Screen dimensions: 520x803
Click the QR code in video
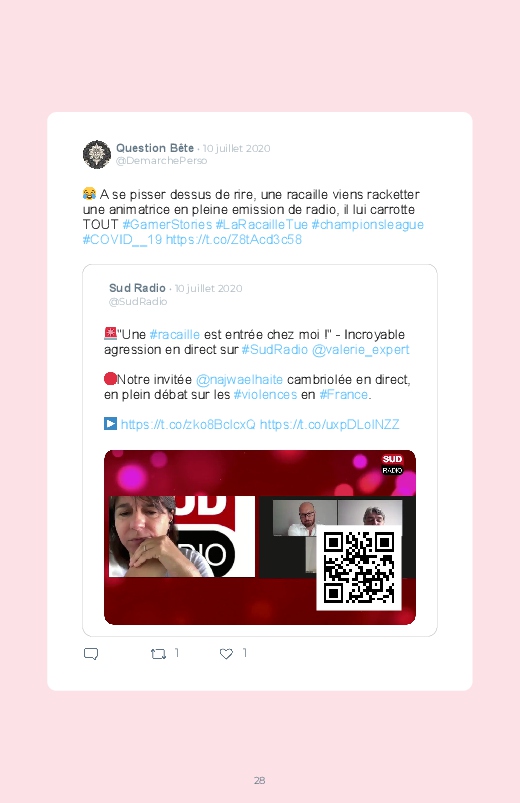tap(359, 567)
